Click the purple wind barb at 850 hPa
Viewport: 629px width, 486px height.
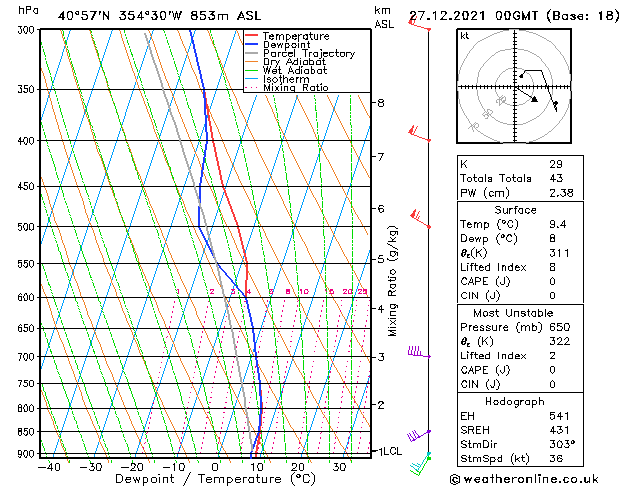click(x=419, y=435)
